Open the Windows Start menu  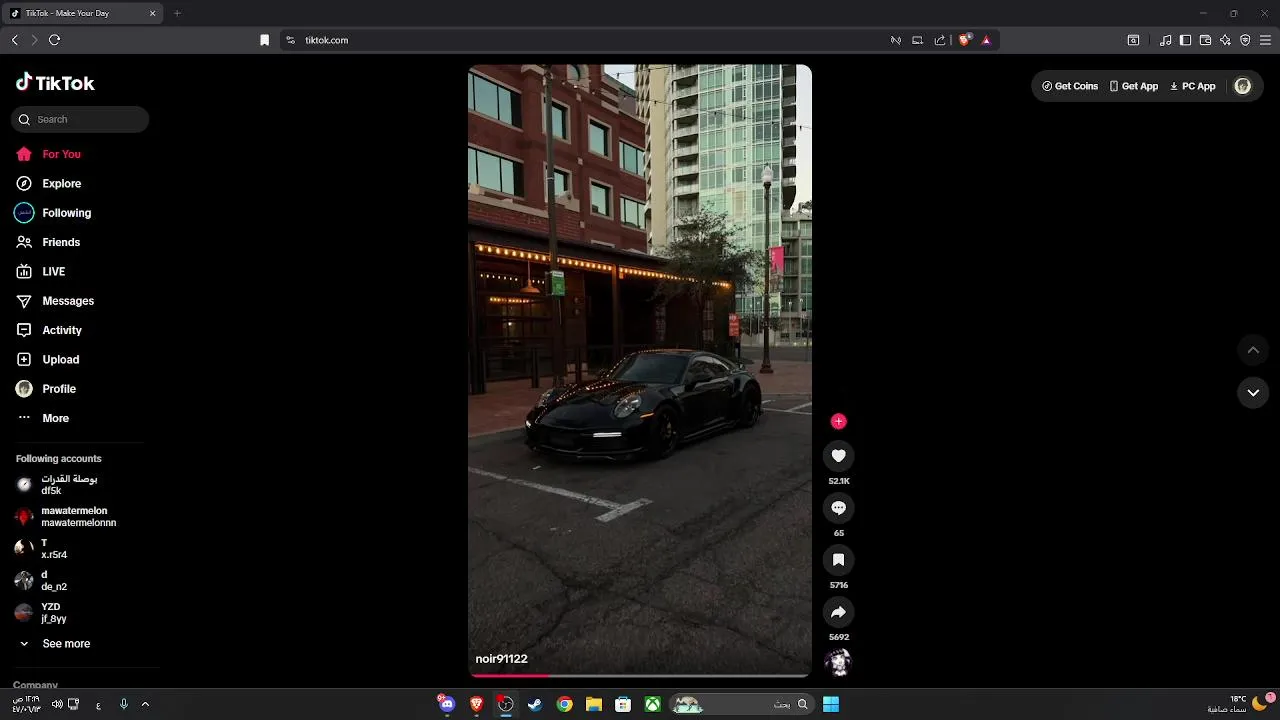pyautogui.click(x=830, y=704)
